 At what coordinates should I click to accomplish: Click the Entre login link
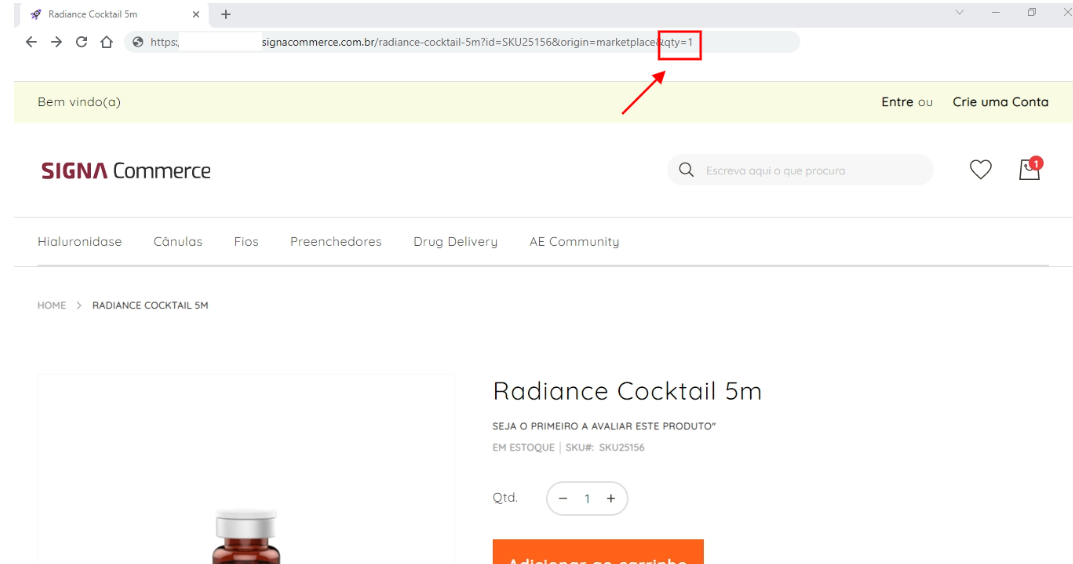897,102
